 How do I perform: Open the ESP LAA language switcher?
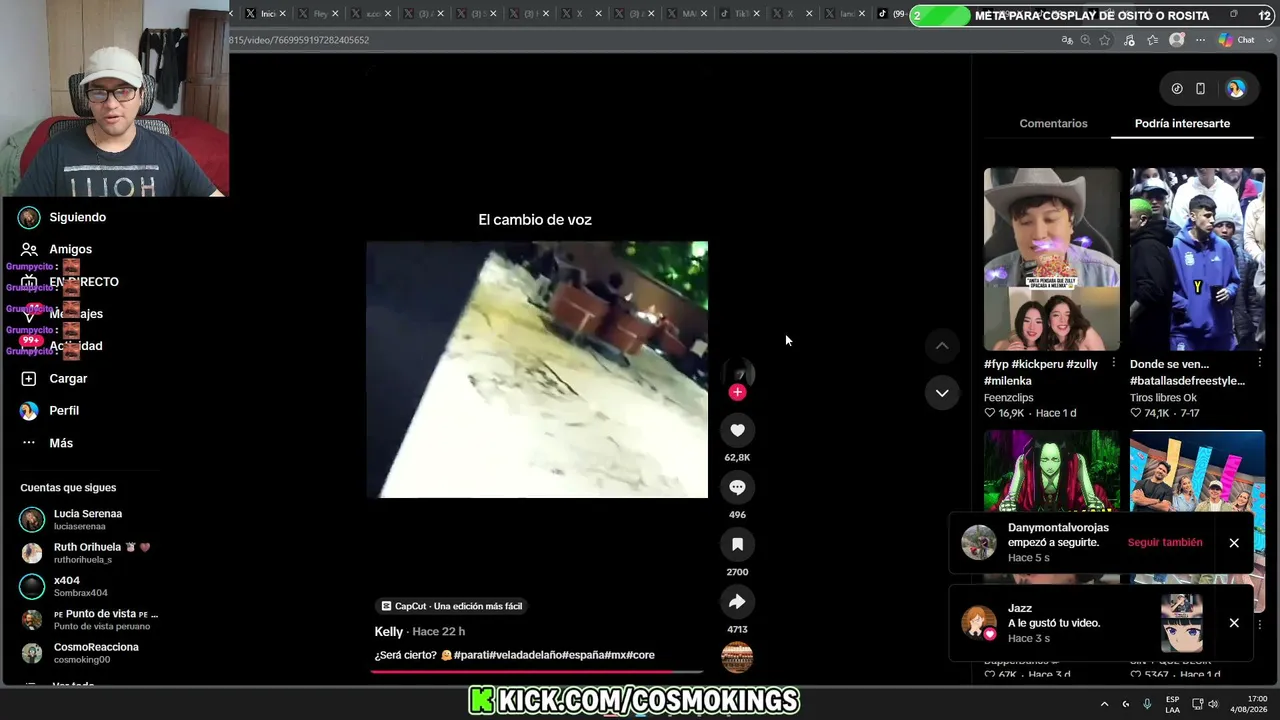click(x=1173, y=704)
